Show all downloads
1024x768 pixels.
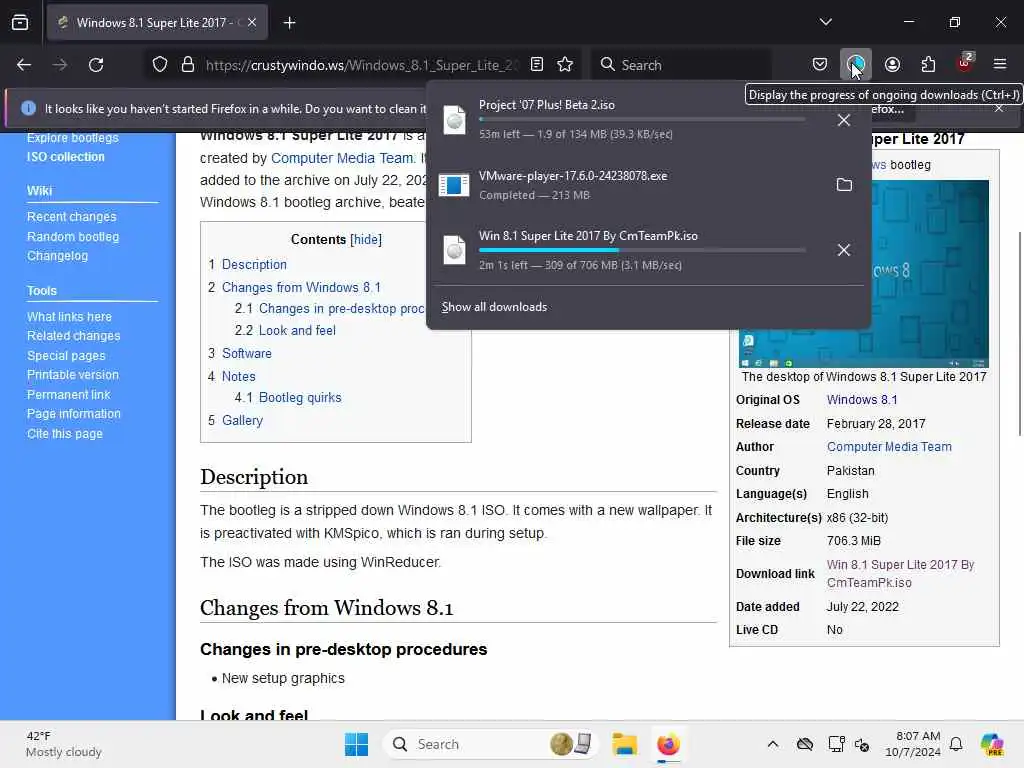(x=494, y=307)
